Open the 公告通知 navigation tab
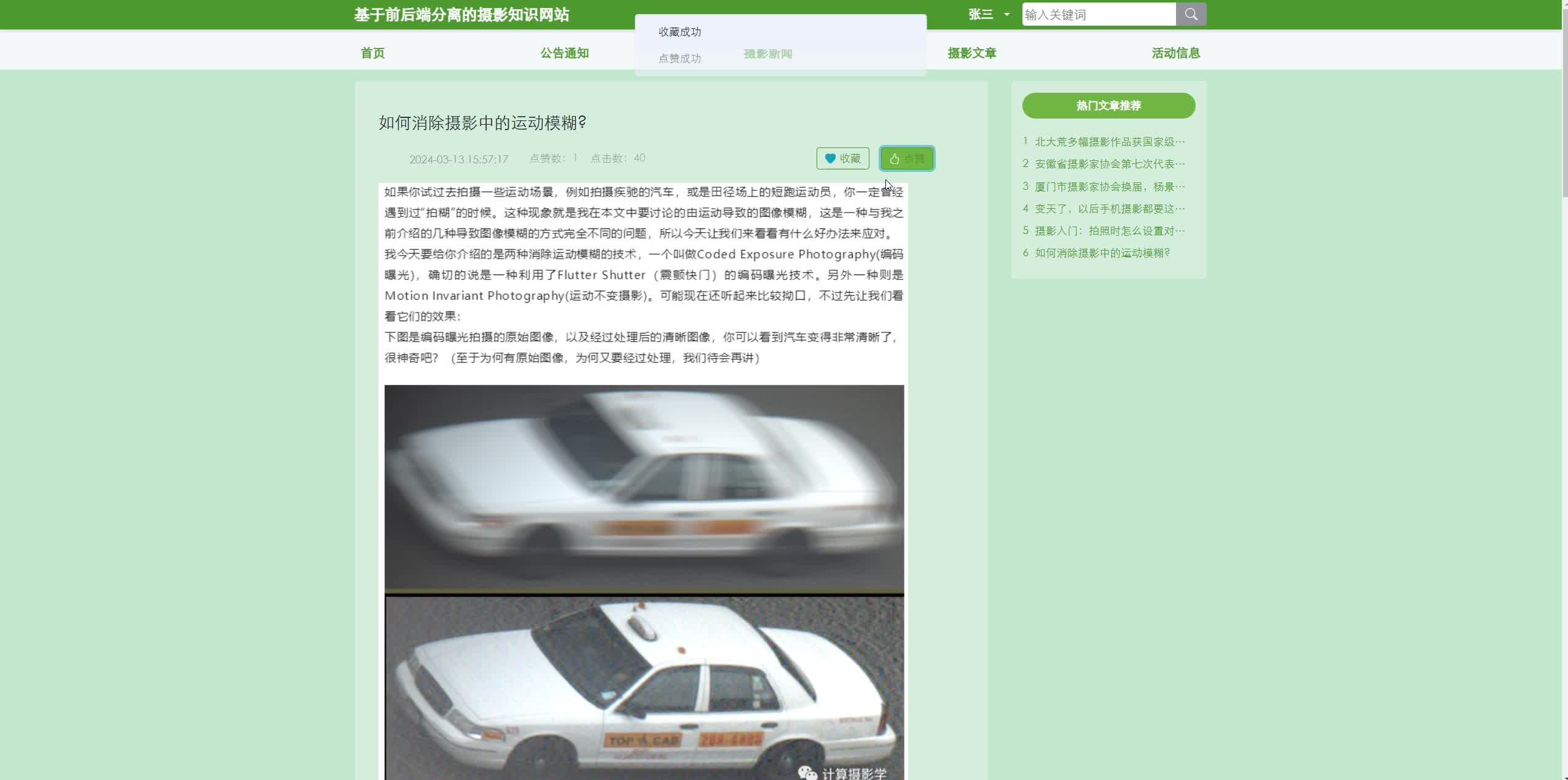1568x780 pixels. (564, 53)
